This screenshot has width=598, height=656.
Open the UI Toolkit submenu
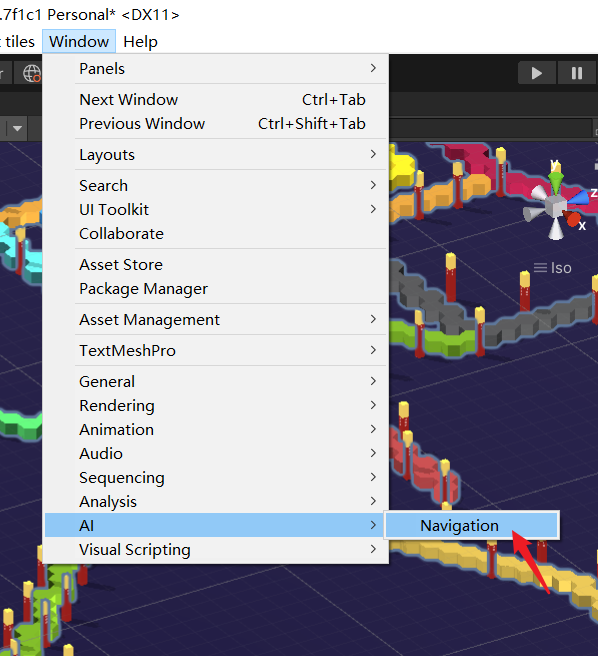(216, 209)
